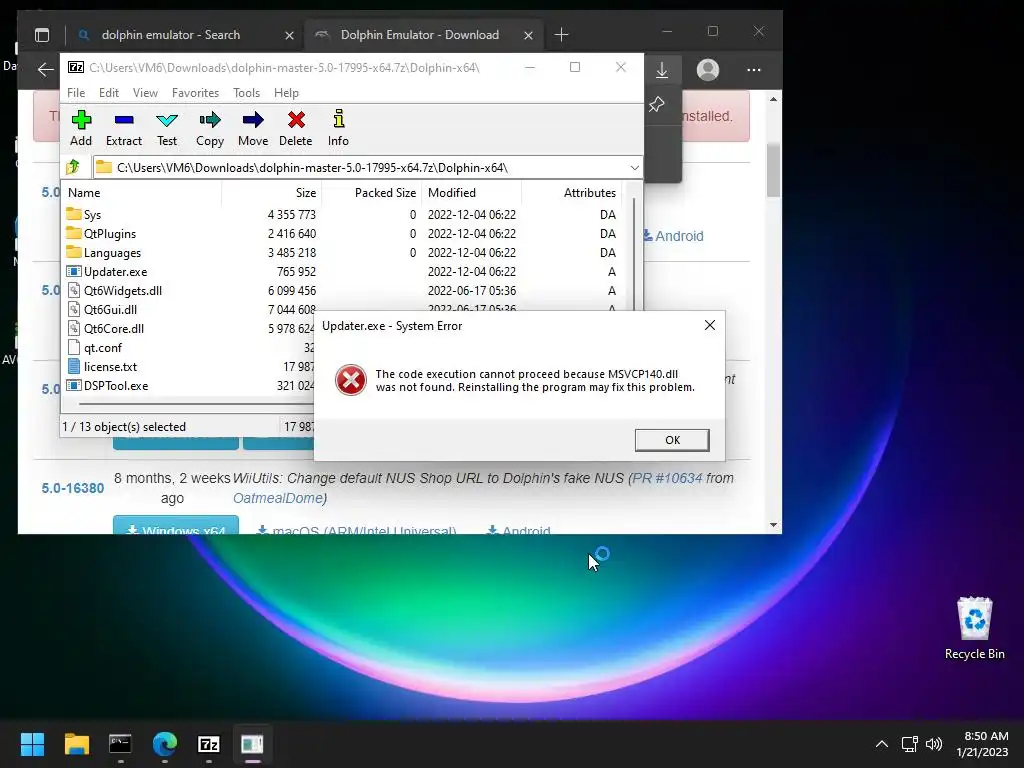Screen dimensions: 1024x768
Task: Open Edge settings and more menu
Action: tap(754, 70)
